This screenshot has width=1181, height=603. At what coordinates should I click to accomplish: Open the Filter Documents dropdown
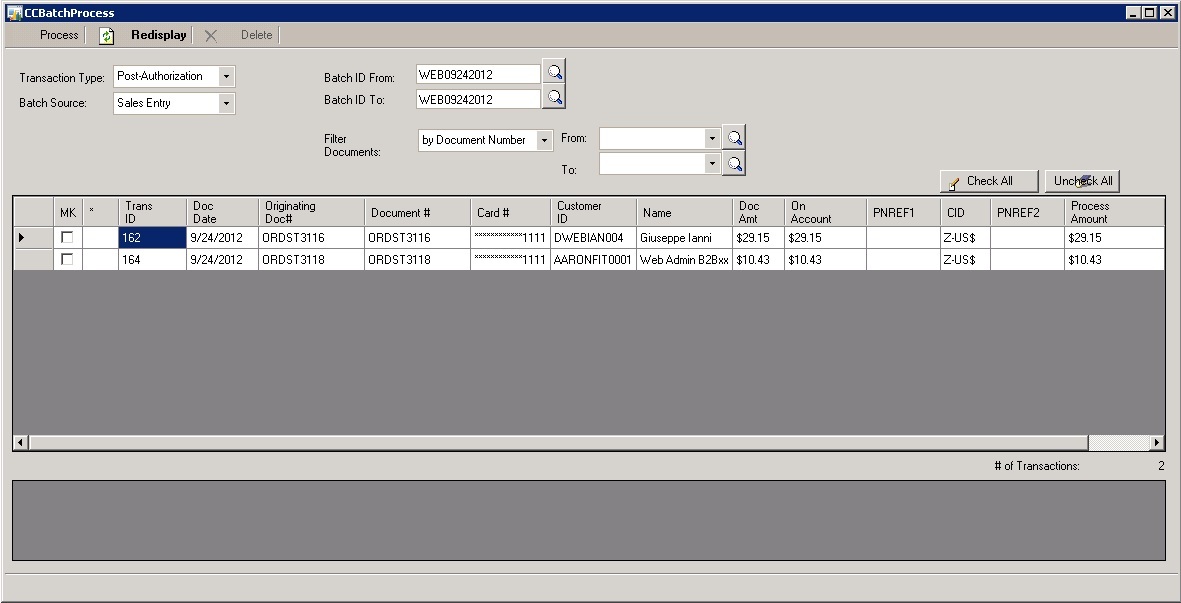point(543,140)
